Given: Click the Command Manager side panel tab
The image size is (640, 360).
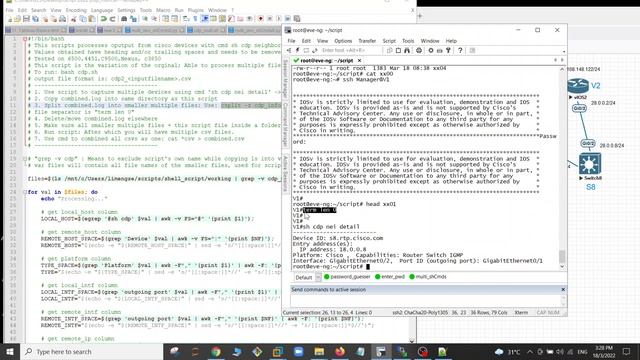Looking at the screenshot, I should click(x=285, y=125).
